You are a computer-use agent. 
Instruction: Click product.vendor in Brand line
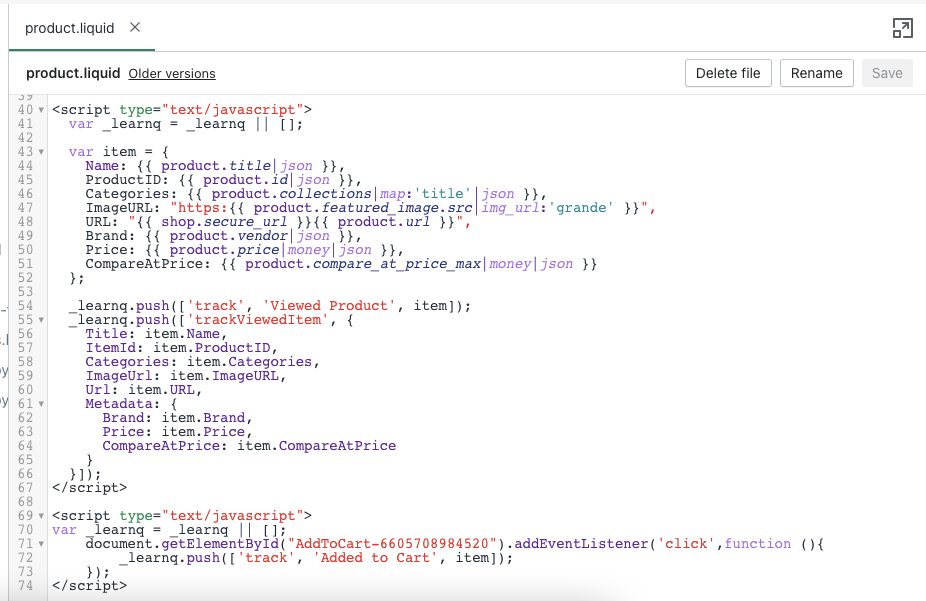click(x=228, y=236)
